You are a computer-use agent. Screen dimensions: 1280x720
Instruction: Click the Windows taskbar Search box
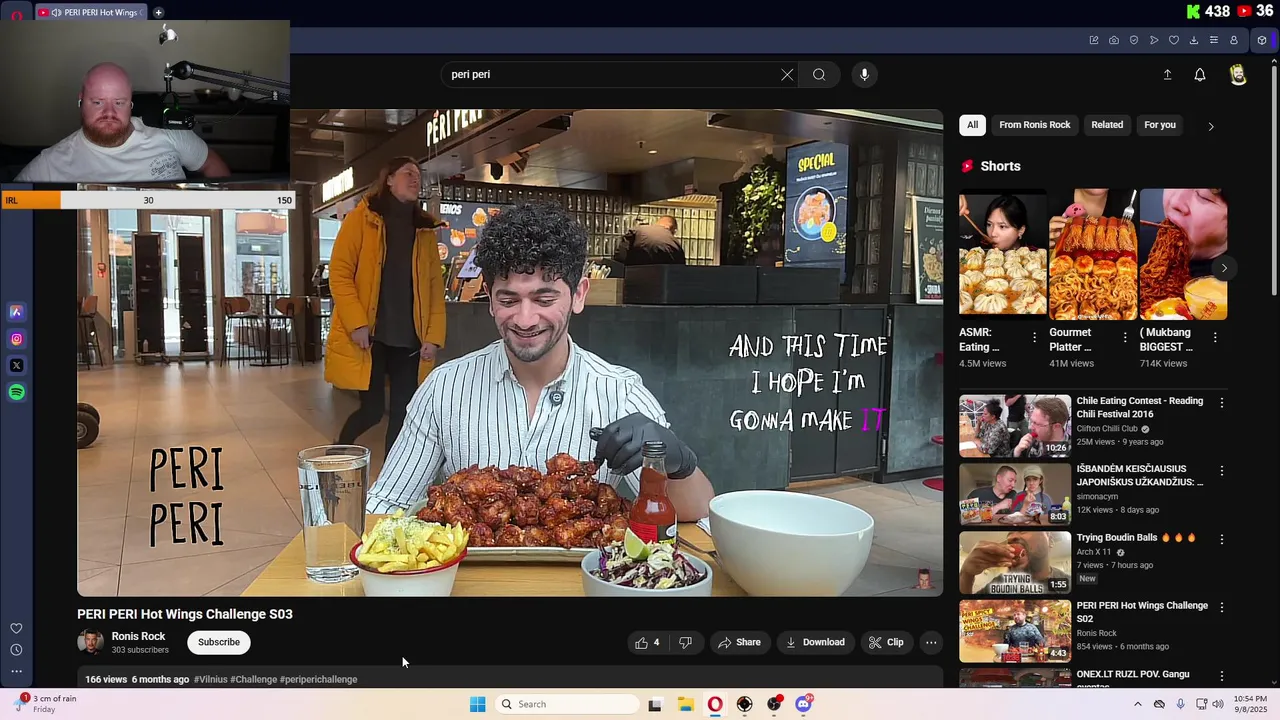coord(566,704)
